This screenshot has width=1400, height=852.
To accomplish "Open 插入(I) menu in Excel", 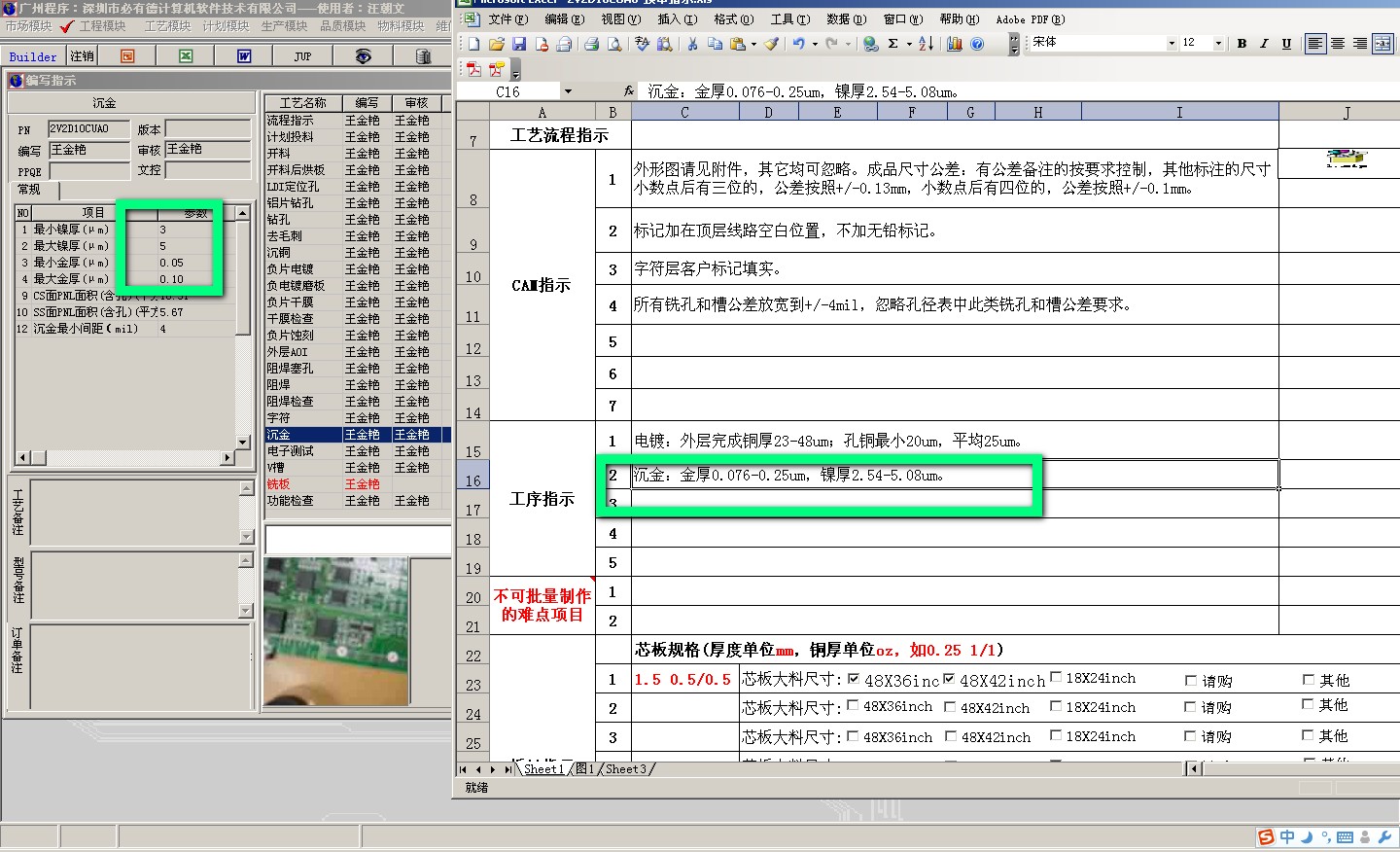I will pos(677,19).
